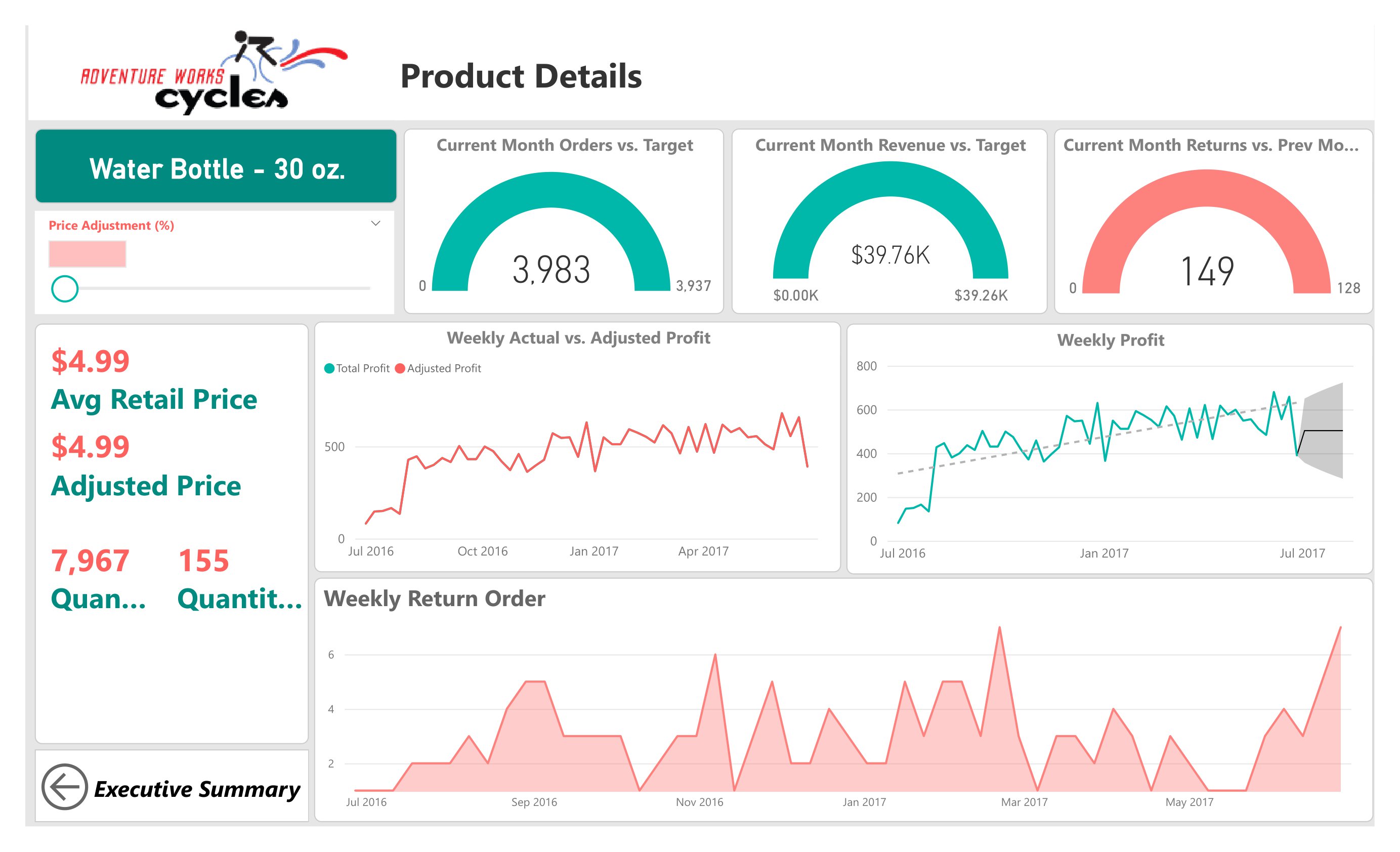Toggle the Water Bottle - 30 oz. header card
The image size is (1400, 852).
[x=216, y=167]
